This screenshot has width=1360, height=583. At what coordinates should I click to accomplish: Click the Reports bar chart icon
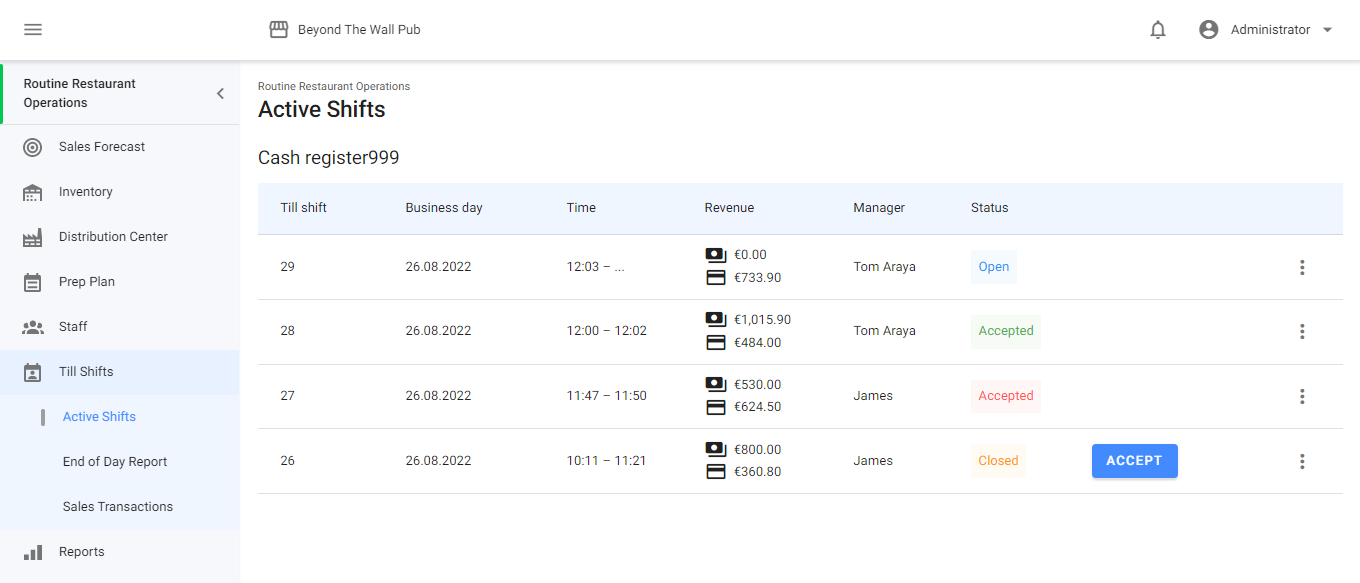pos(33,552)
